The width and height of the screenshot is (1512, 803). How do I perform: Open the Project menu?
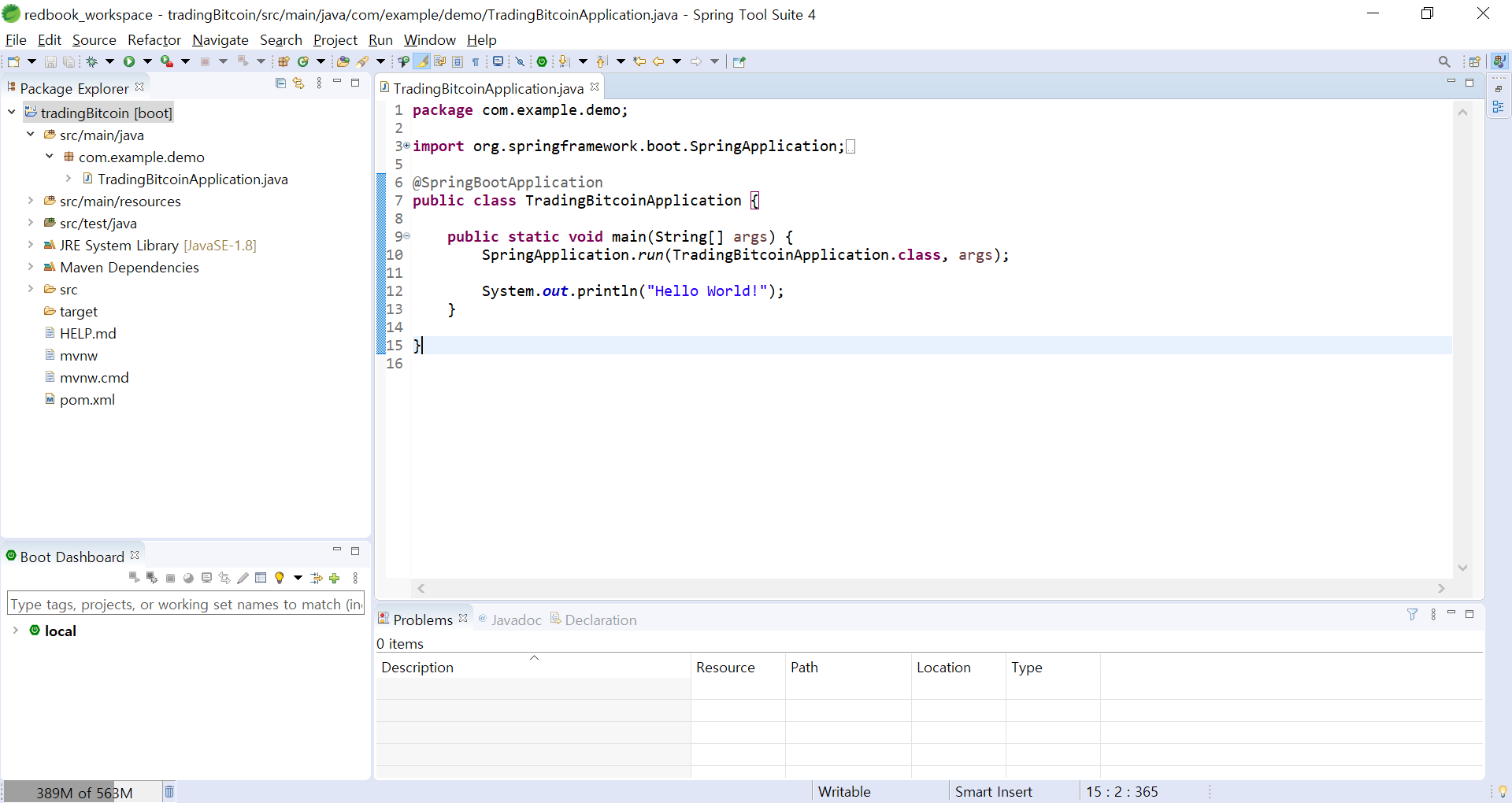(335, 39)
